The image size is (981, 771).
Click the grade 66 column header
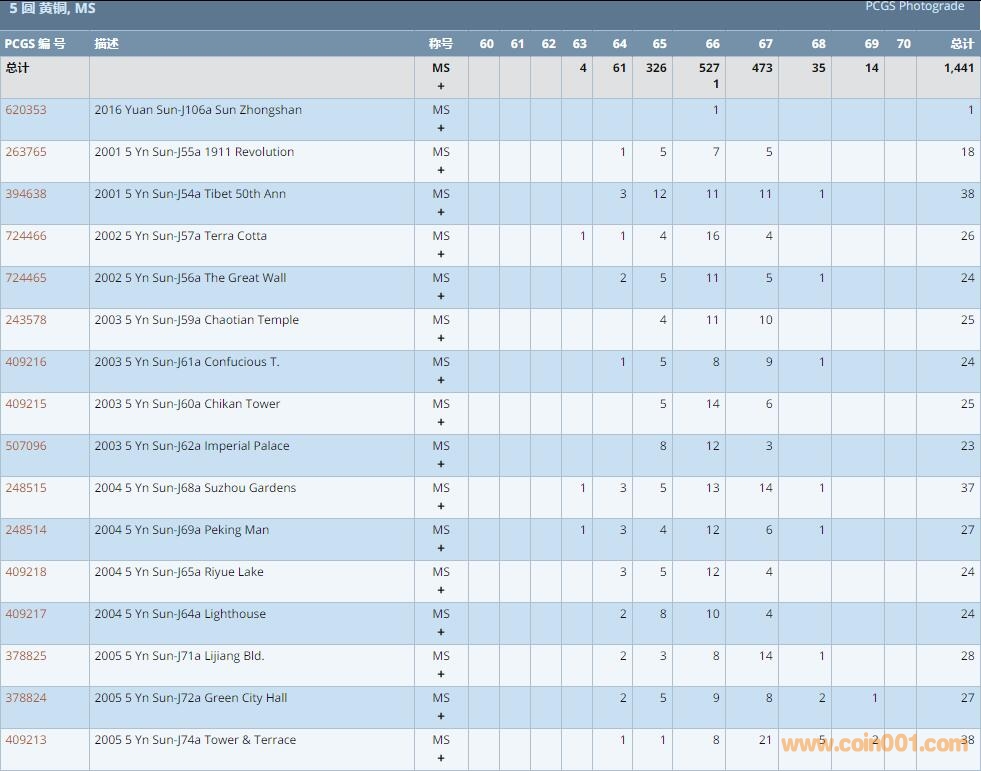point(712,44)
